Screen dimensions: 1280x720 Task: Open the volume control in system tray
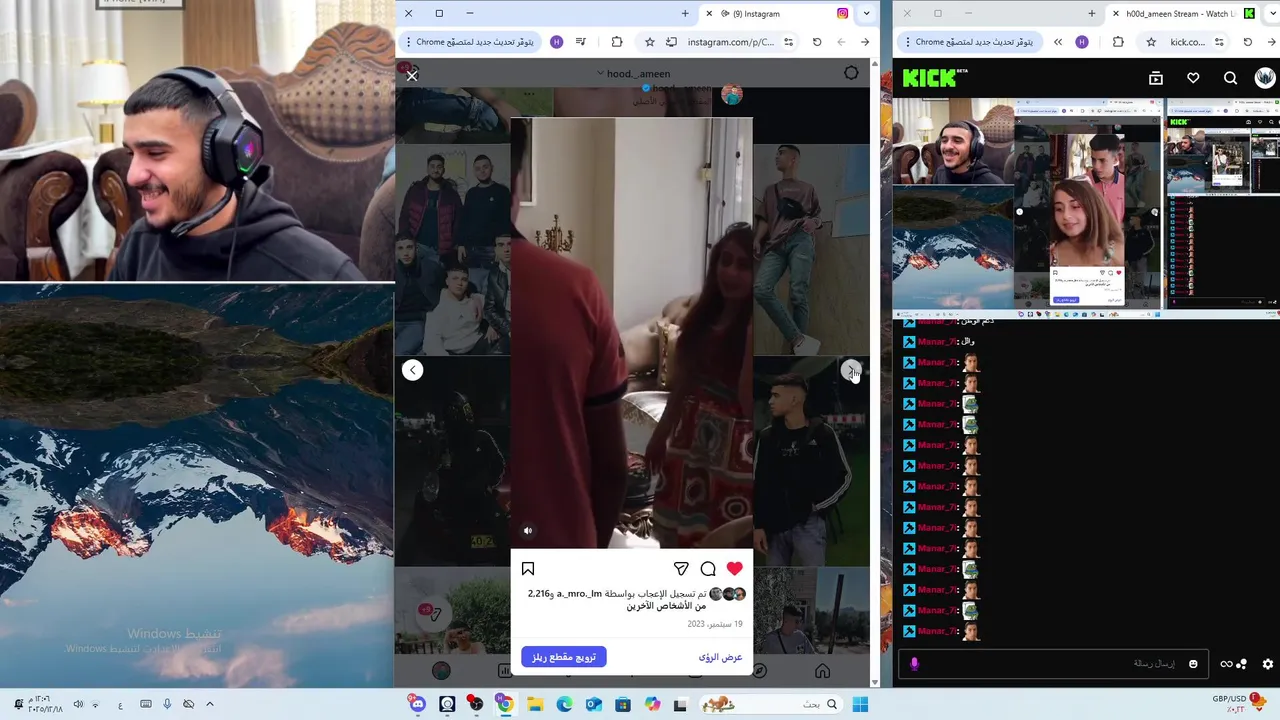(78, 705)
